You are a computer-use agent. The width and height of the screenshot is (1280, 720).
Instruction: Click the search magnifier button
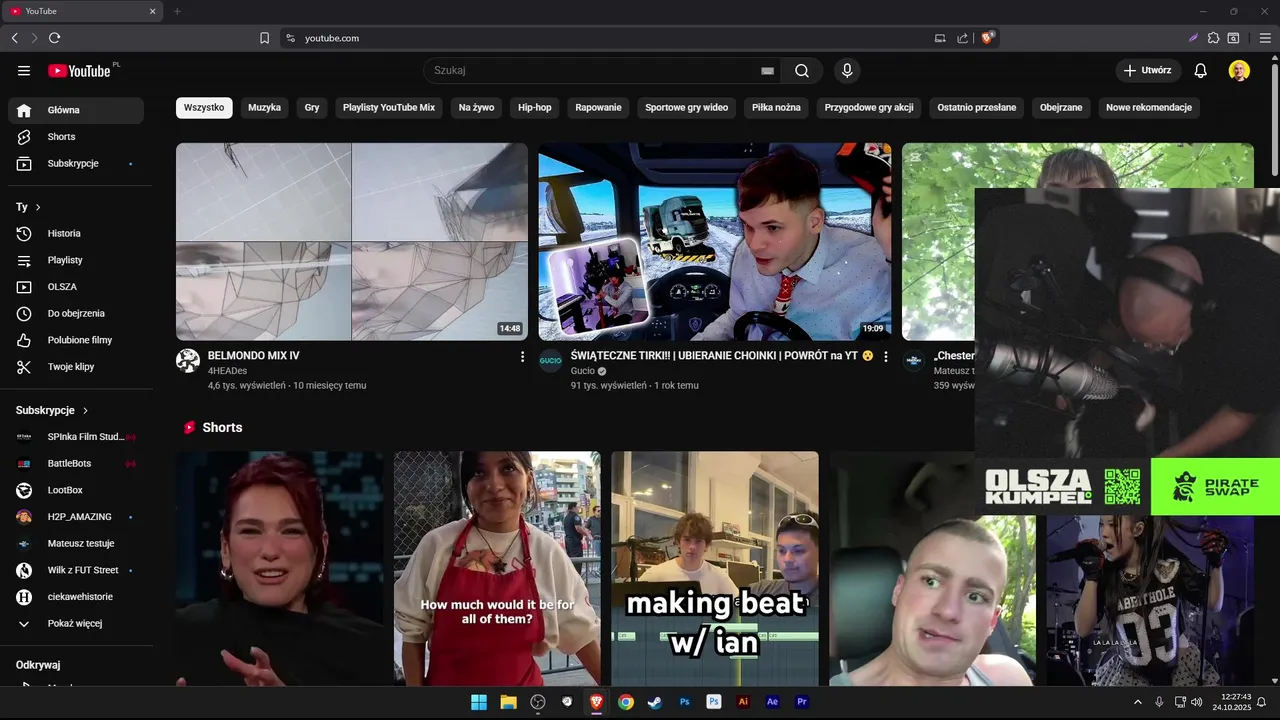coord(802,71)
